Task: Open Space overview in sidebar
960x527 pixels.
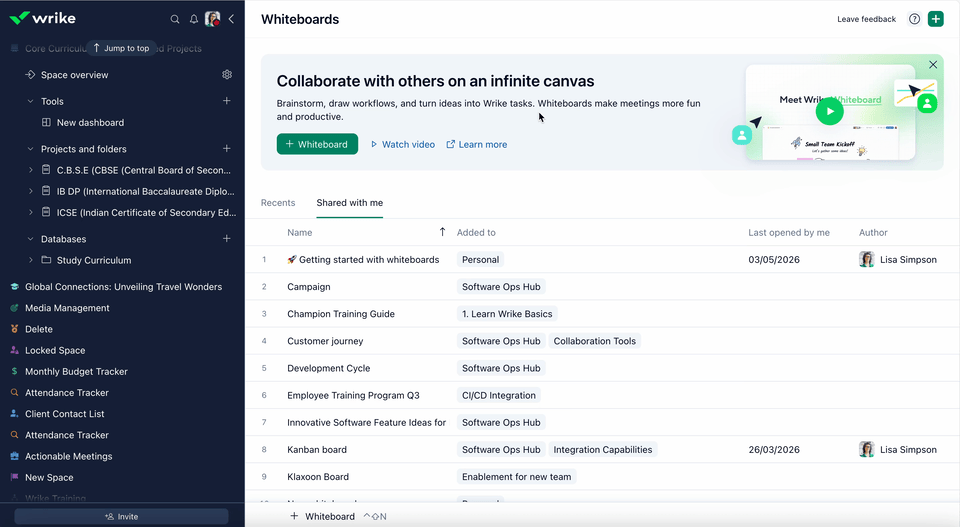Action: [x=75, y=75]
